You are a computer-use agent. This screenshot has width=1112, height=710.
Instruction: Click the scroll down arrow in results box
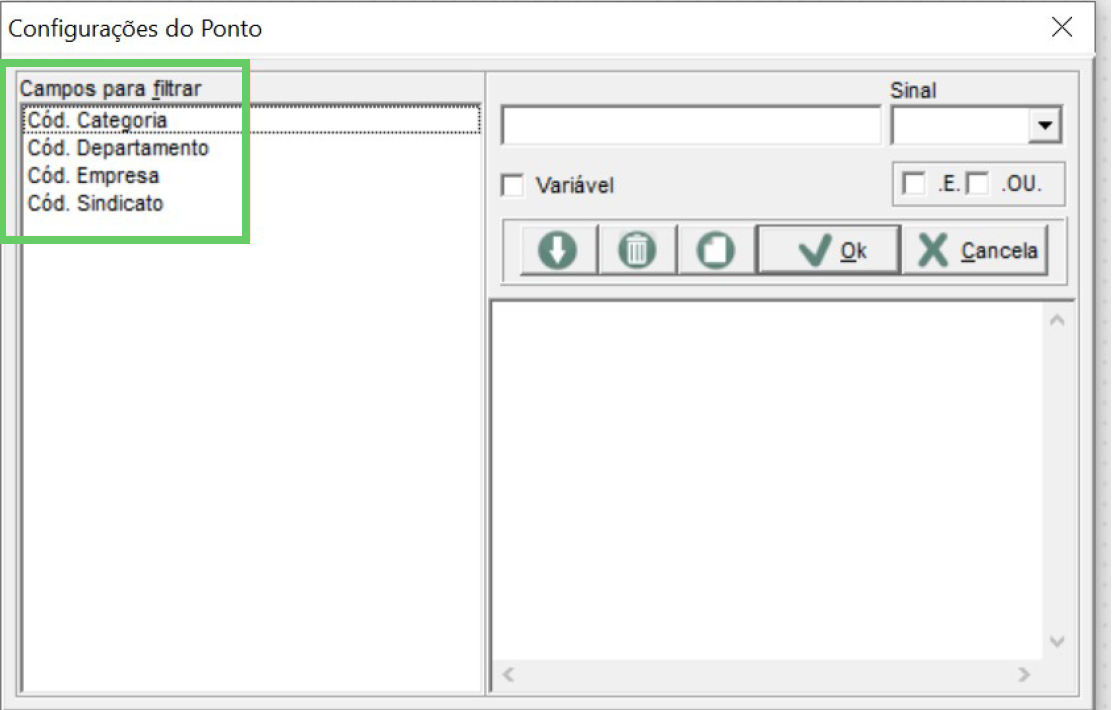(x=1057, y=641)
